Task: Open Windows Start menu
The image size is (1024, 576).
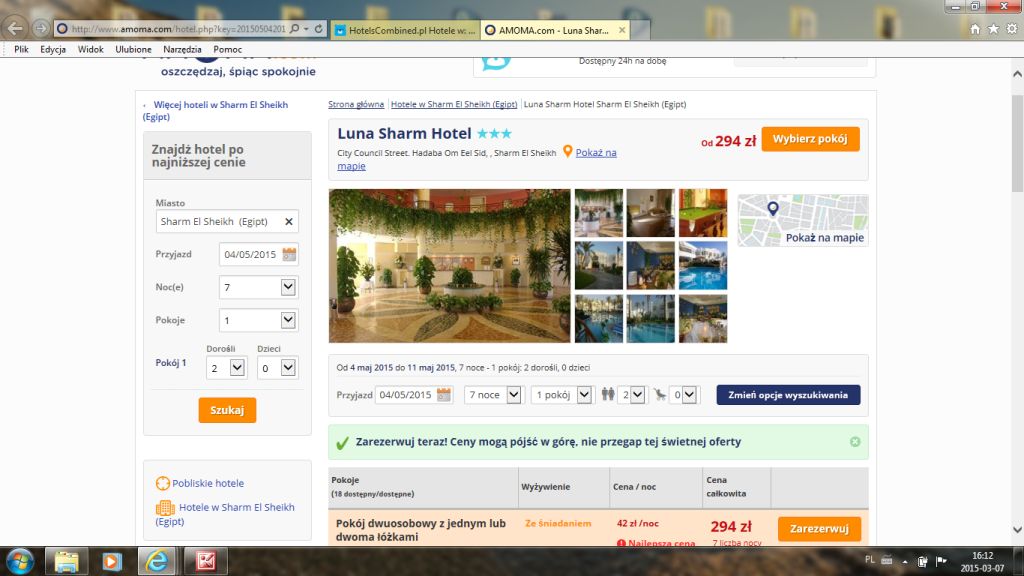Action: click(20, 561)
